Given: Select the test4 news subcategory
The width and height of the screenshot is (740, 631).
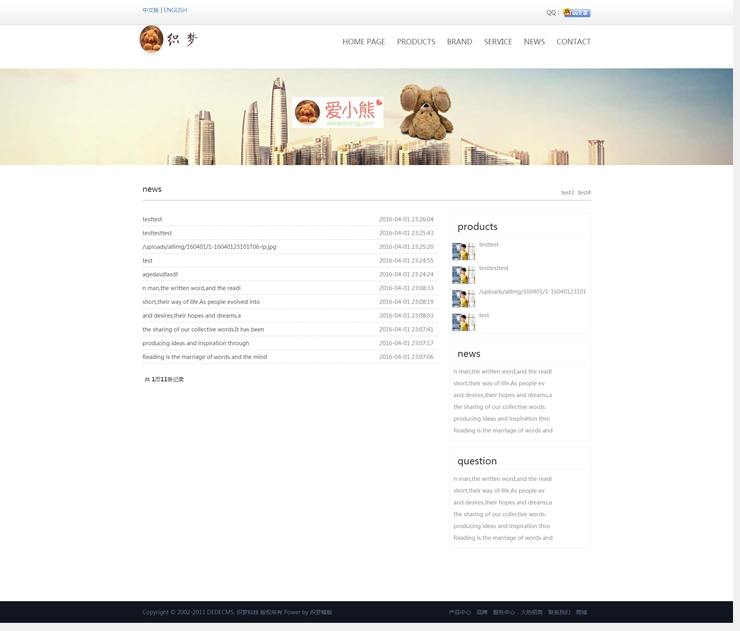Looking at the screenshot, I should click(x=584, y=192).
